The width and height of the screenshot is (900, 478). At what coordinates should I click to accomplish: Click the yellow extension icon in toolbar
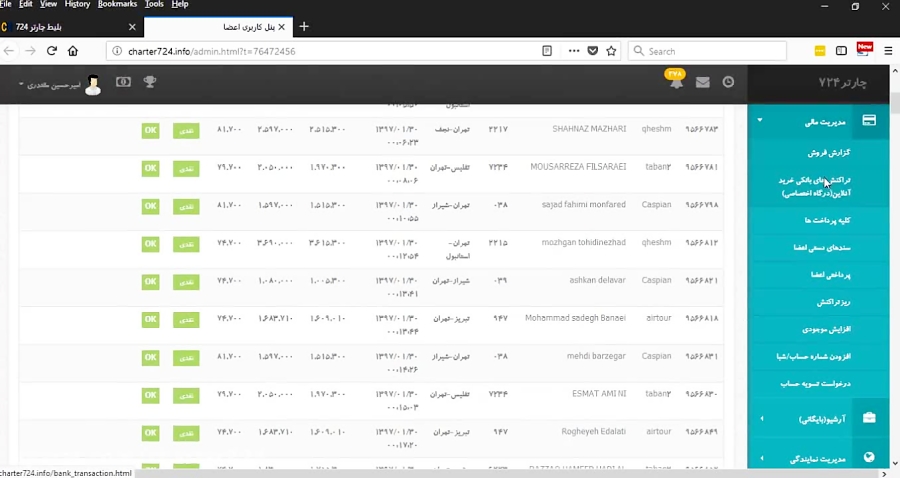pos(820,51)
